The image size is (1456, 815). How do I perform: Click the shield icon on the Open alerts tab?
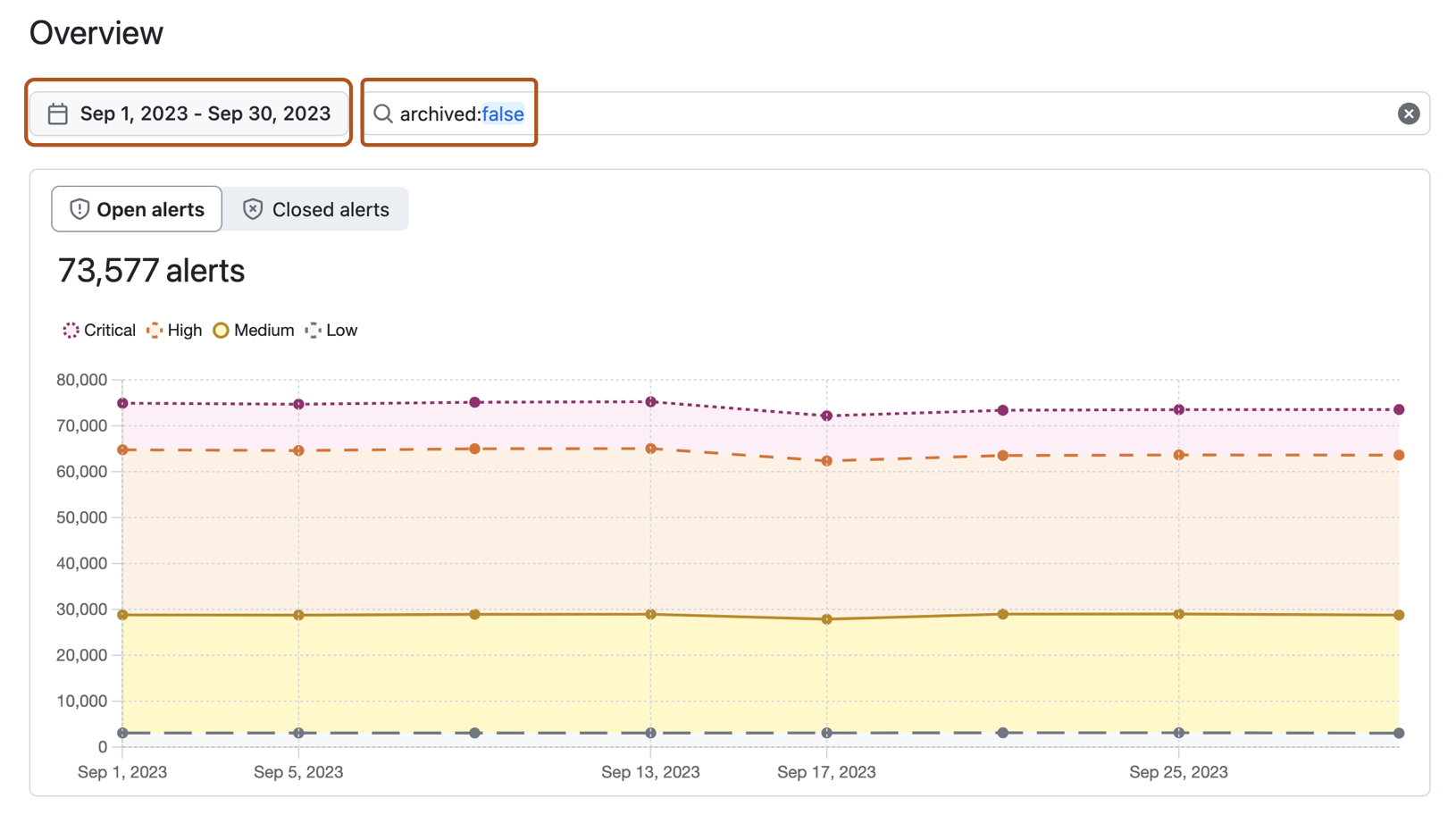pyautogui.click(x=79, y=209)
